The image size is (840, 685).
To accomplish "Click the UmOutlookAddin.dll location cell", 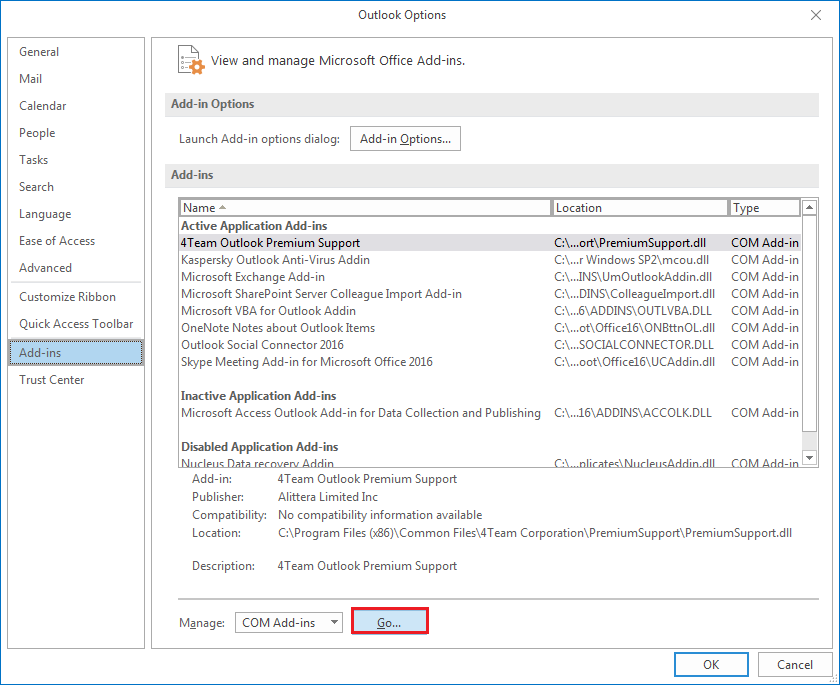I will (633, 277).
